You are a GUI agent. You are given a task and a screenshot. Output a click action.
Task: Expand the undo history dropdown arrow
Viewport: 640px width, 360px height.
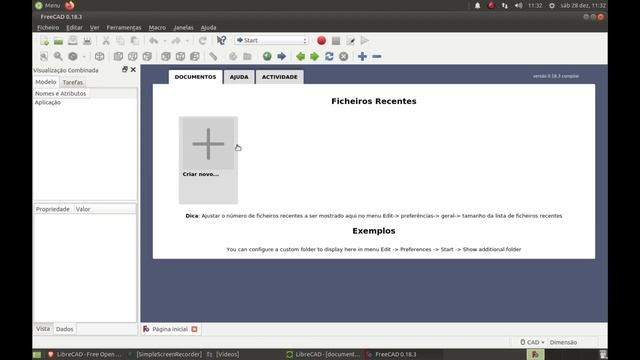point(164,41)
